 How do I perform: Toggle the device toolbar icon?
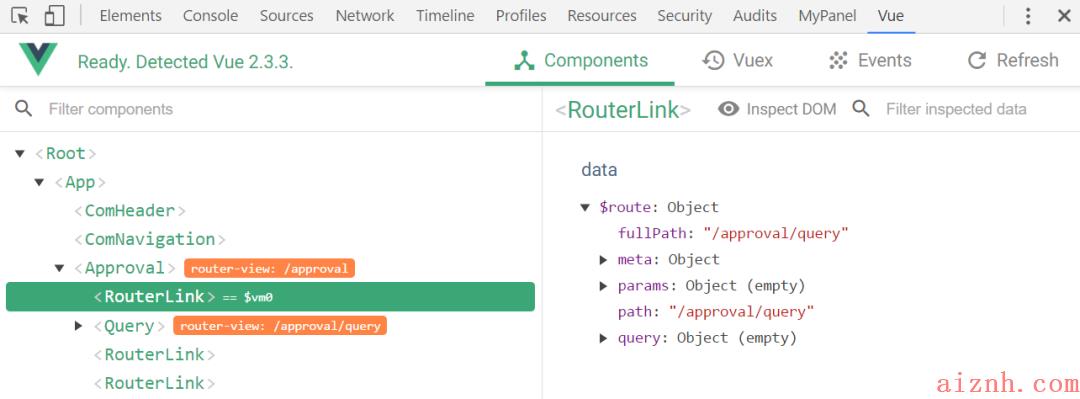(54, 15)
